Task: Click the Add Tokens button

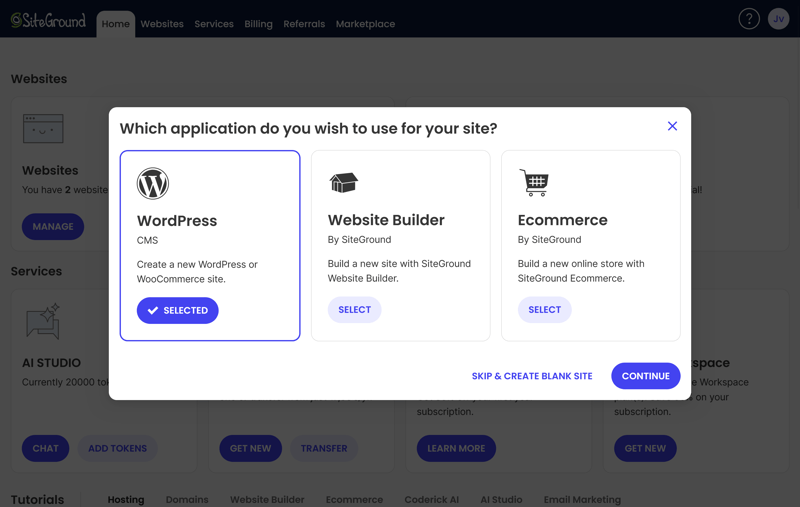Action: (117, 448)
